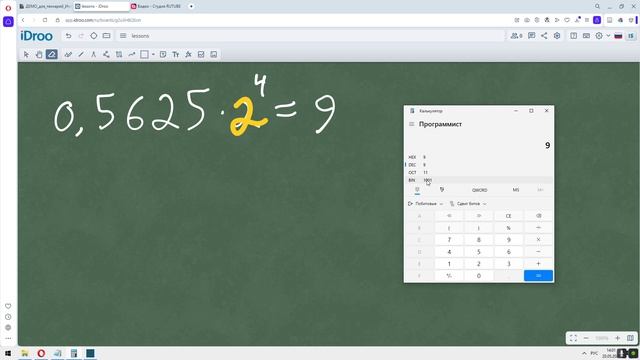Zoom in on the board
Screen dimensions: 640x360
click(x=618, y=338)
